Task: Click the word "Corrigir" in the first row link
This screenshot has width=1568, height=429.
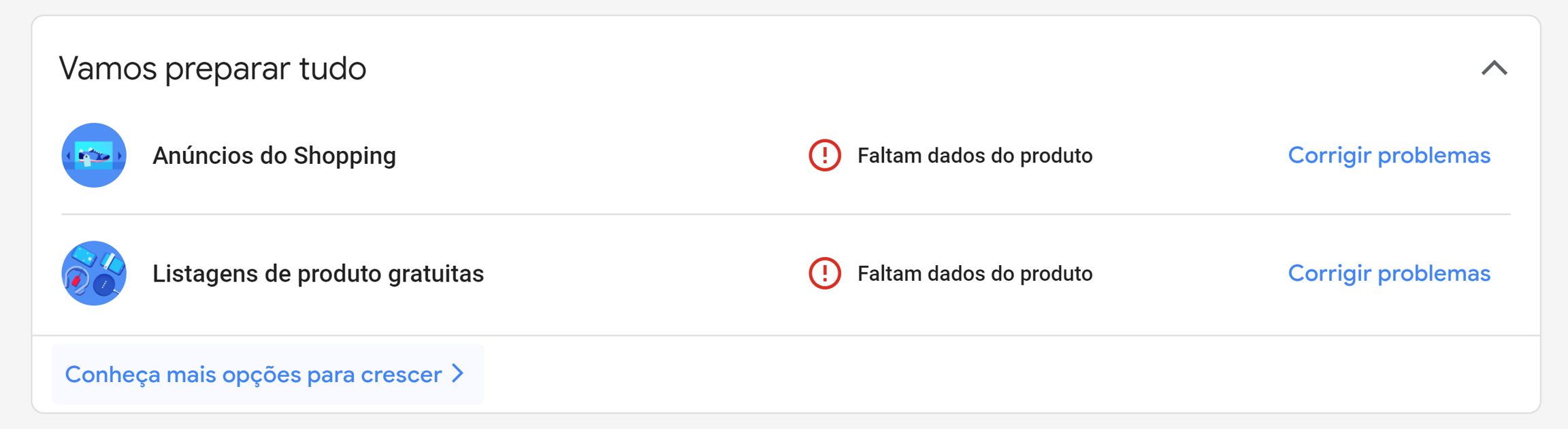Action: [1329, 155]
